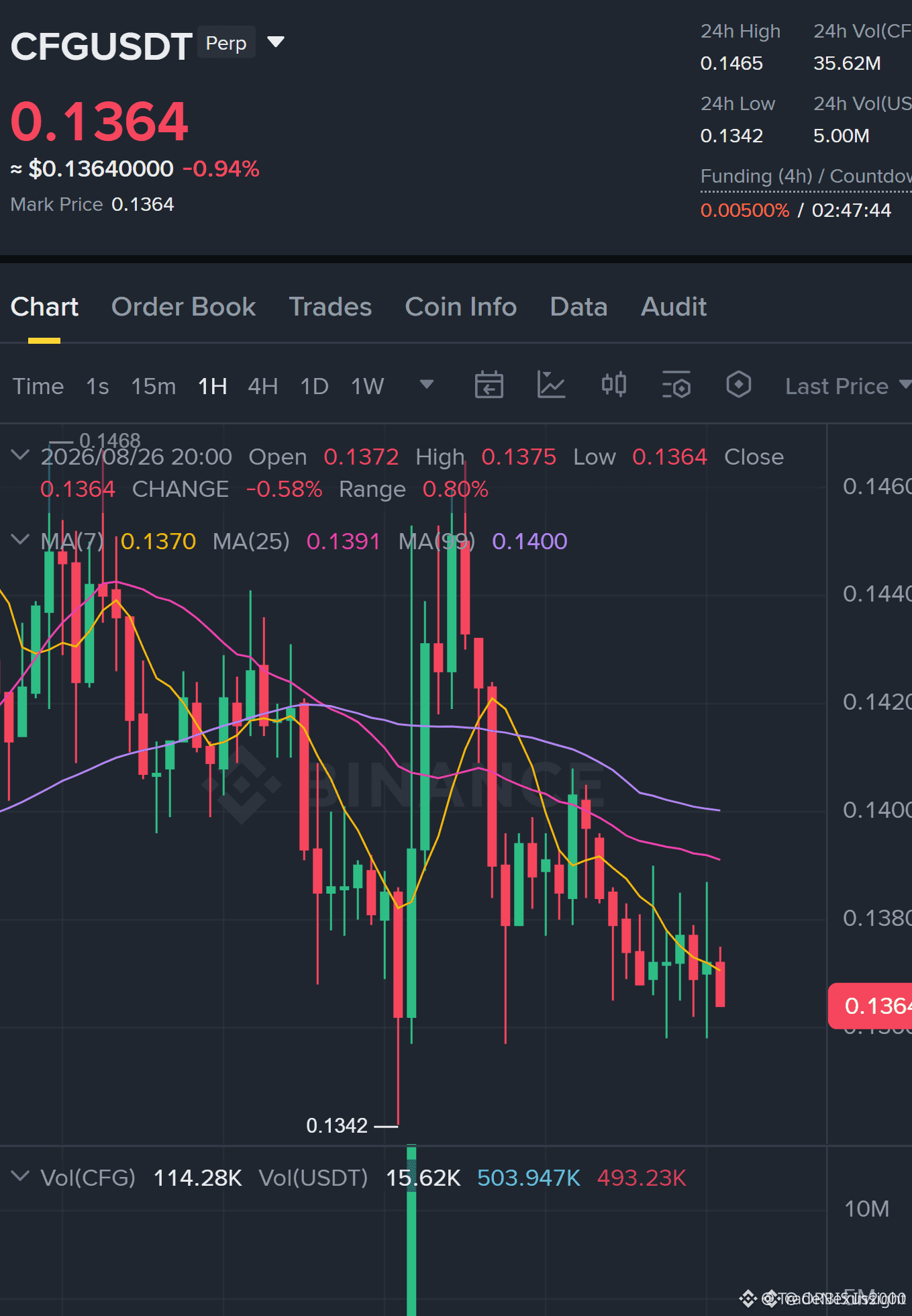The height and width of the screenshot is (1316, 912).
Task: Open the hexagon chart preferences icon
Action: point(739,385)
